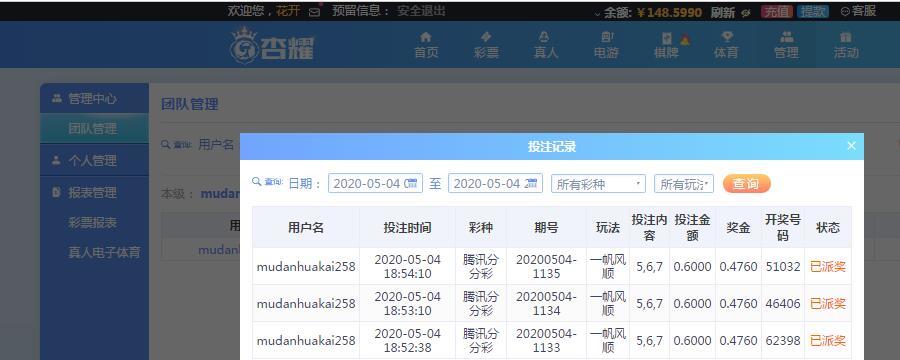This screenshot has height=360, width=900.
Task: Open end date calendar picker
Action: pyautogui.click(x=533, y=183)
